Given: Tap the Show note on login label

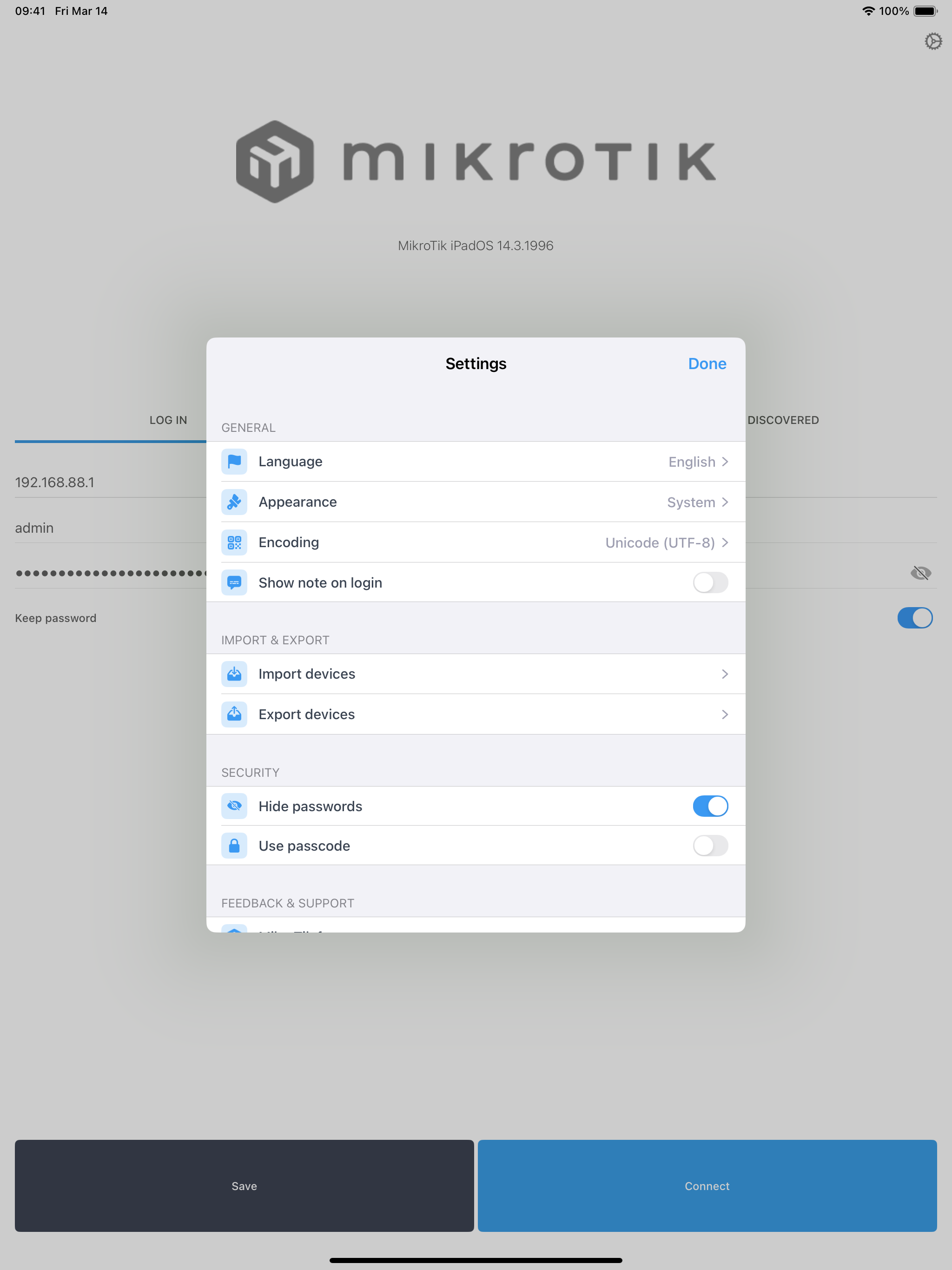Looking at the screenshot, I should 320,583.
